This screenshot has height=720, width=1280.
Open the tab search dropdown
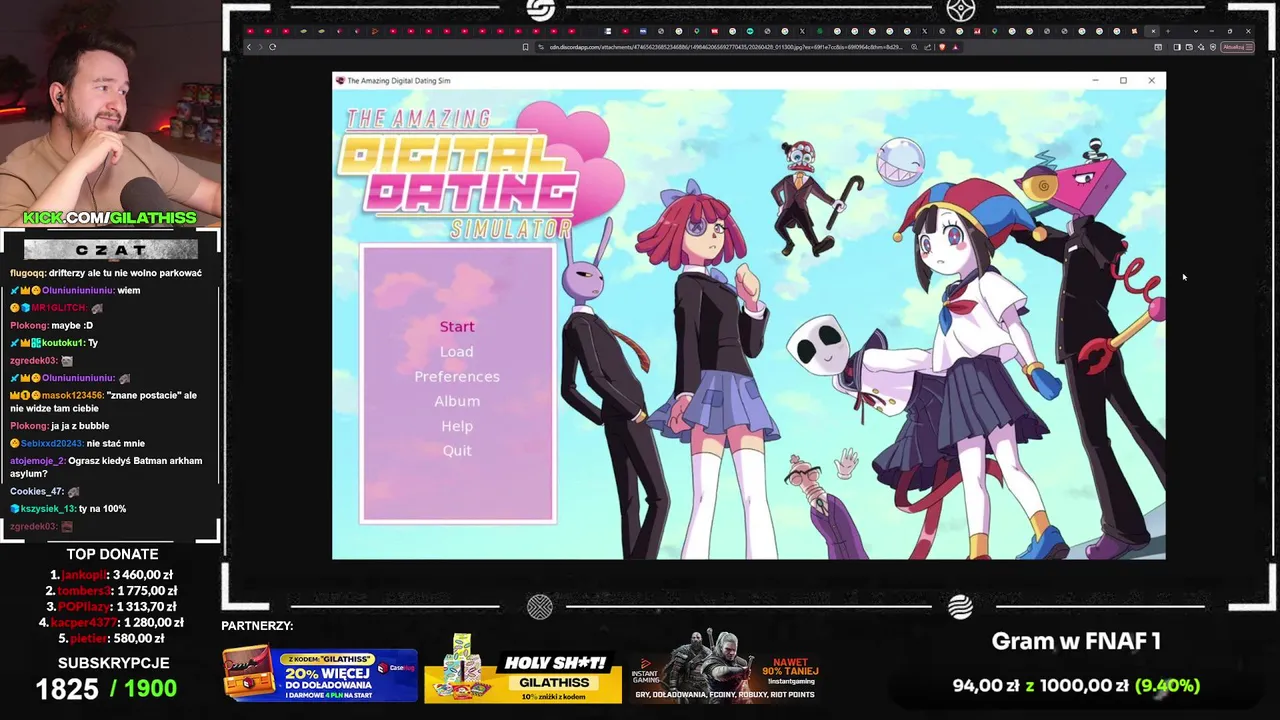tap(1196, 31)
